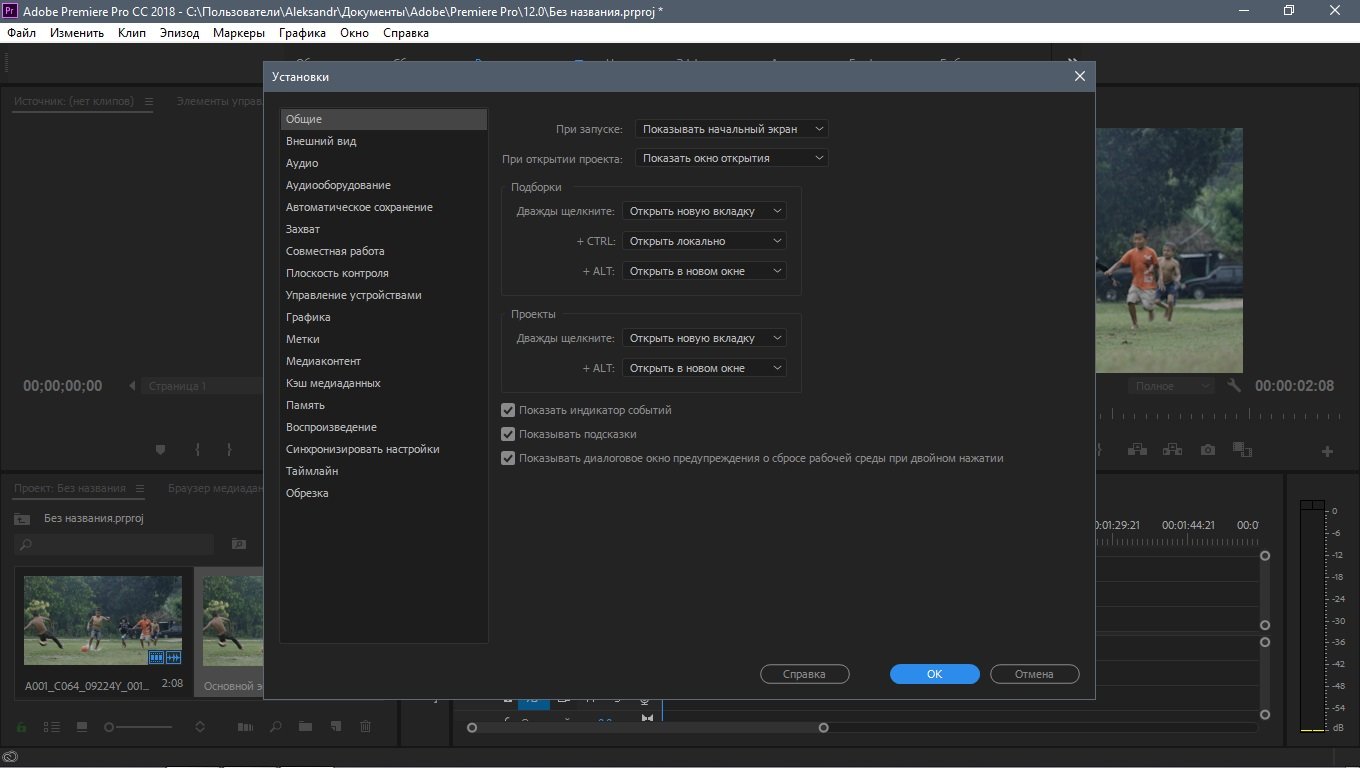Click the Export Frame camera icon

point(1208,450)
